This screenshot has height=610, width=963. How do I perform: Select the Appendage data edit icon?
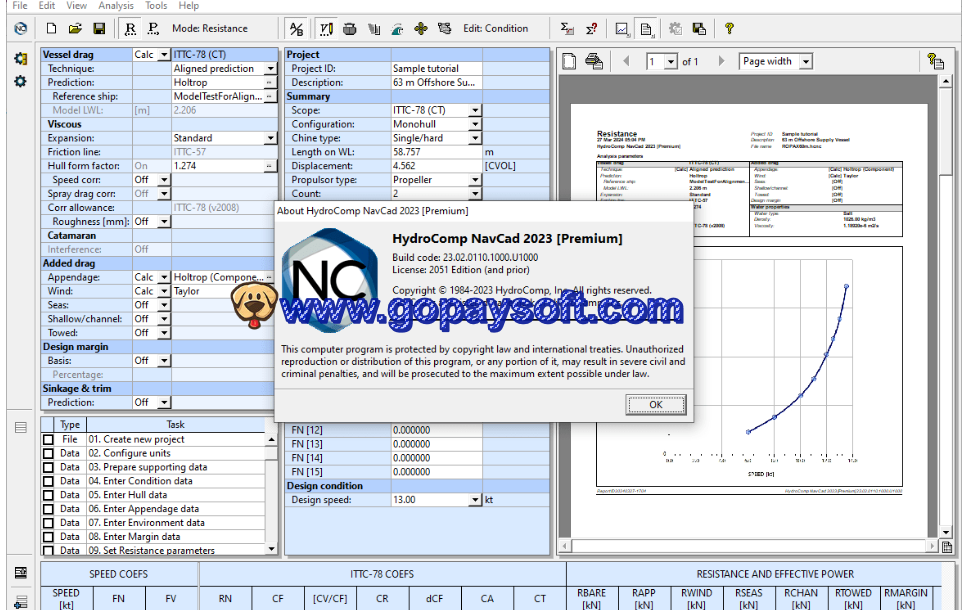coord(373,28)
